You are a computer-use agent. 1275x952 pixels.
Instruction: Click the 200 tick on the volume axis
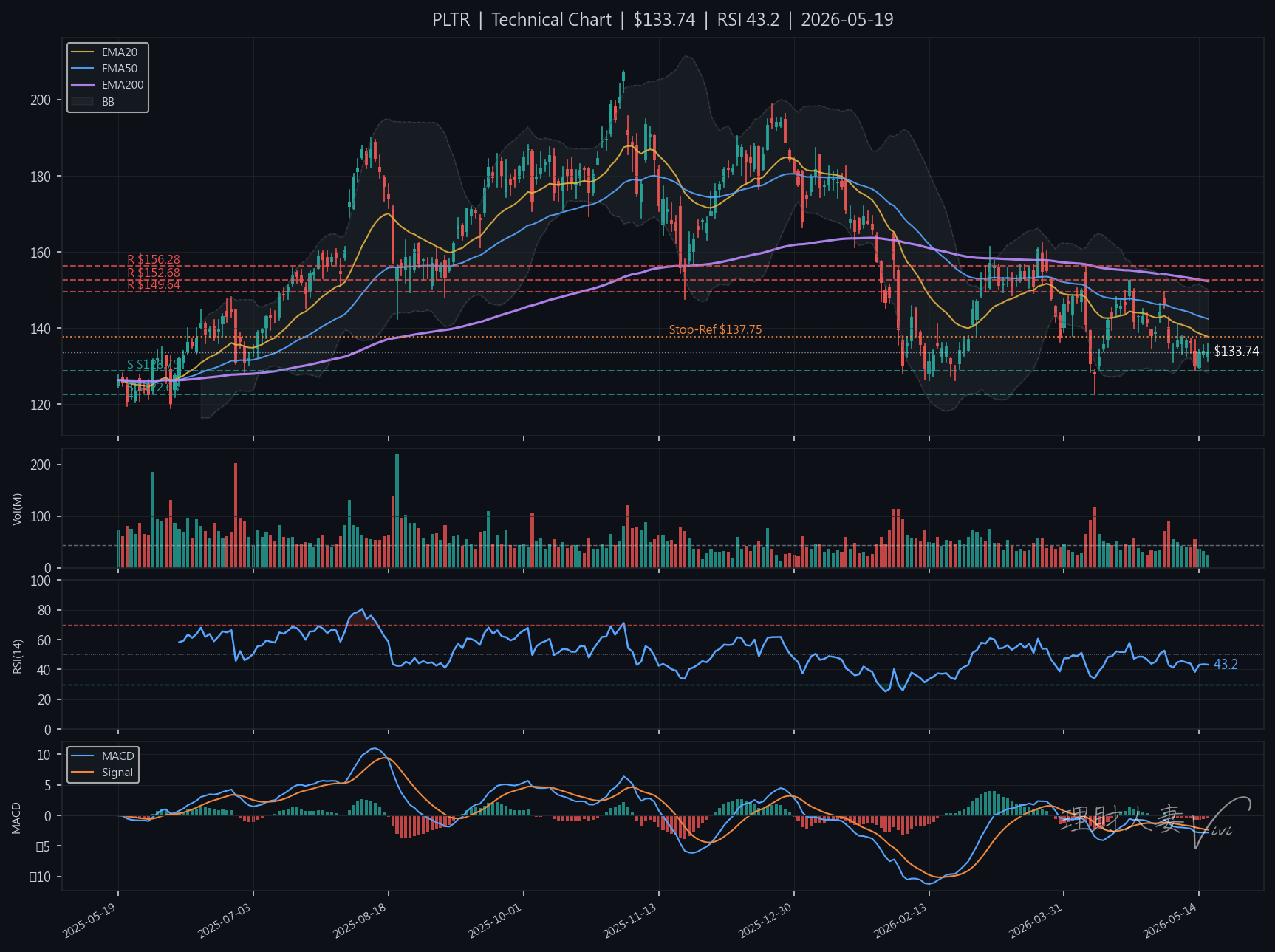coord(41,465)
